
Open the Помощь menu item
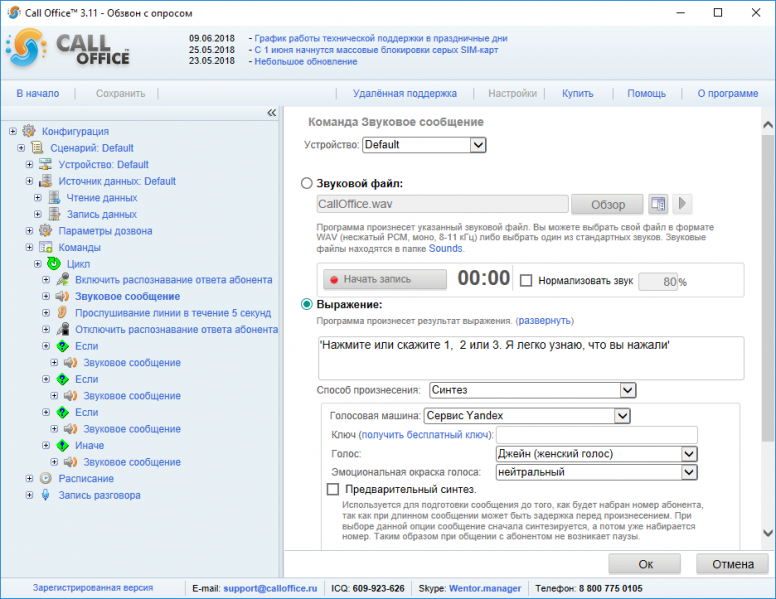pyautogui.click(x=646, y=93)
